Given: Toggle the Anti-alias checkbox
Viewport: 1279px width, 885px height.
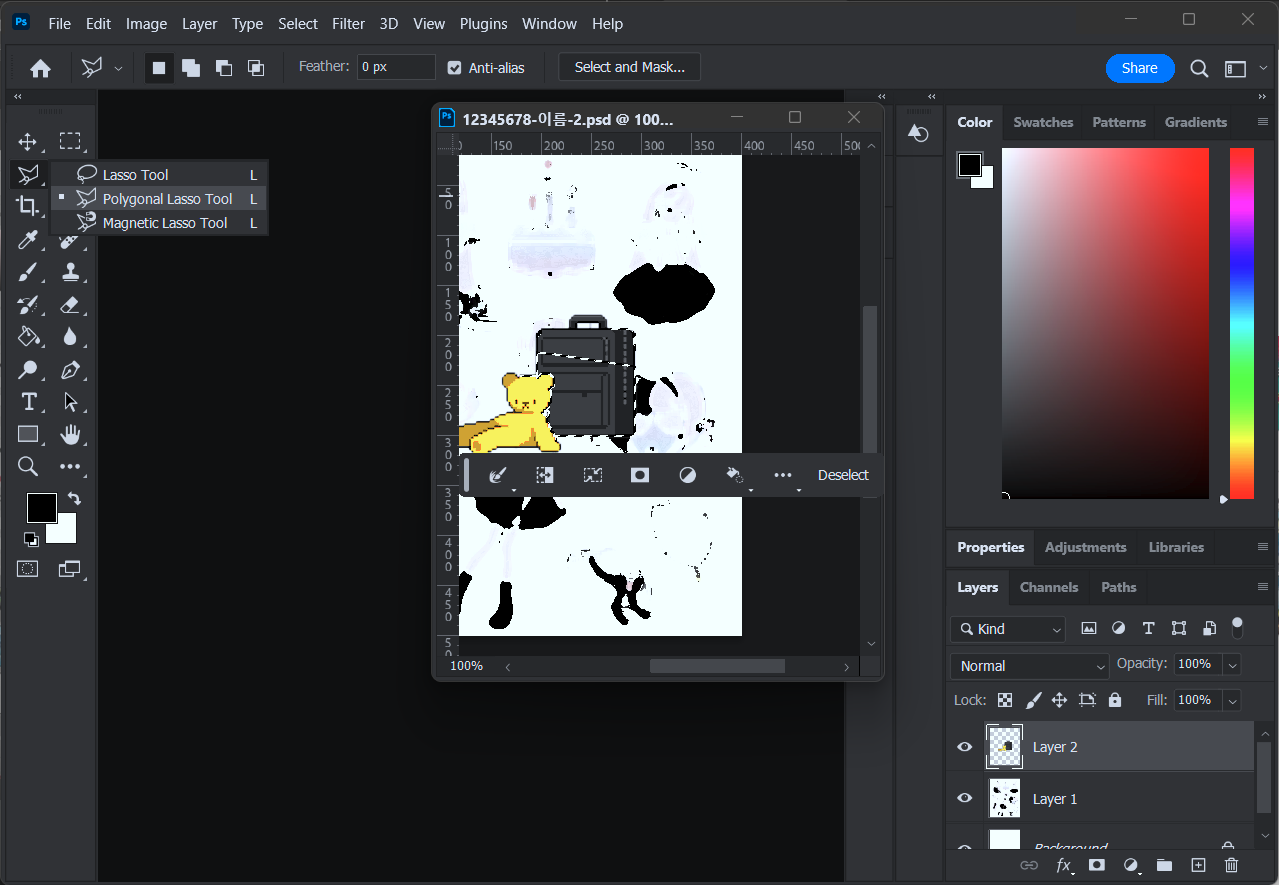Looking at the screenshot, I should point(455,68).
